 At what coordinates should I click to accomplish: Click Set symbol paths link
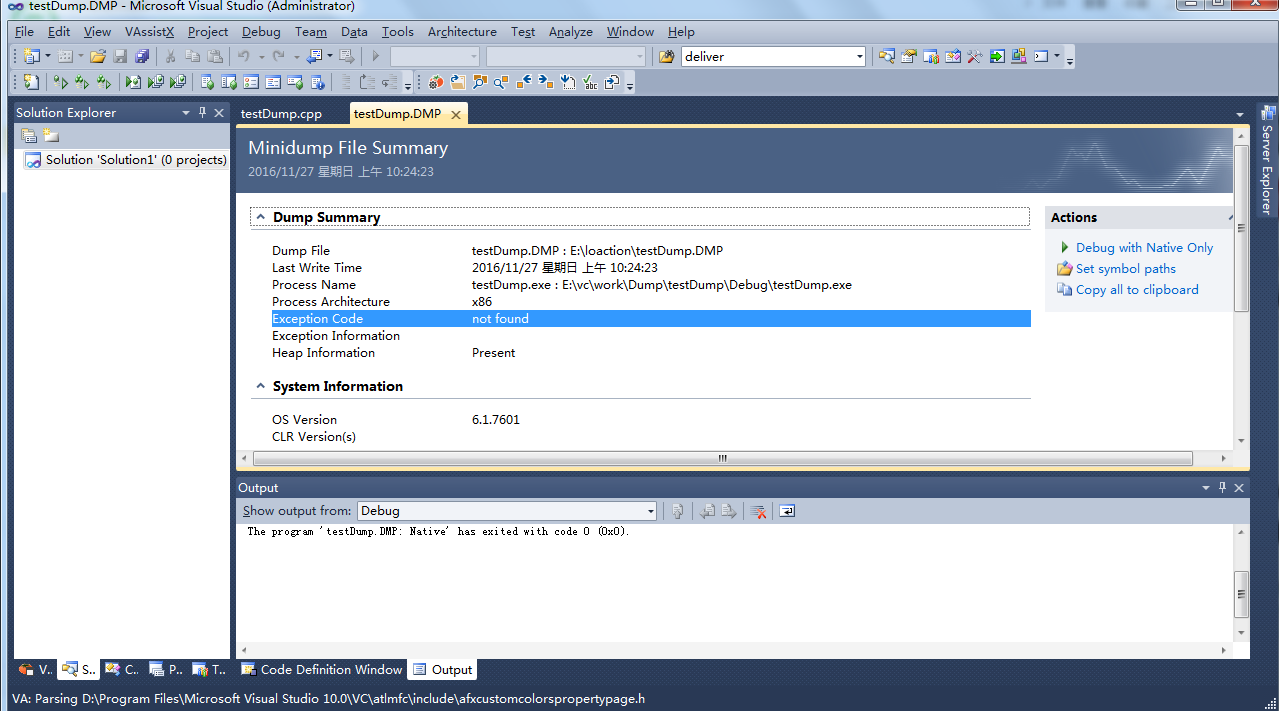[x=1125, y=269]
